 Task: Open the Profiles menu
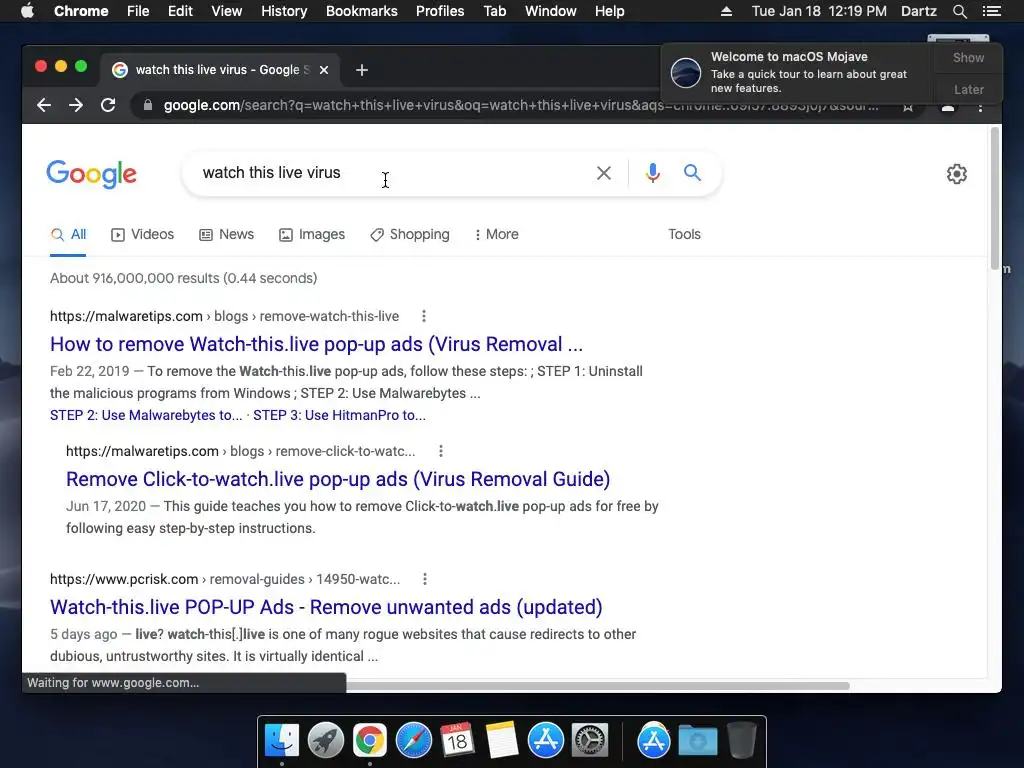(x=440, y=11)
